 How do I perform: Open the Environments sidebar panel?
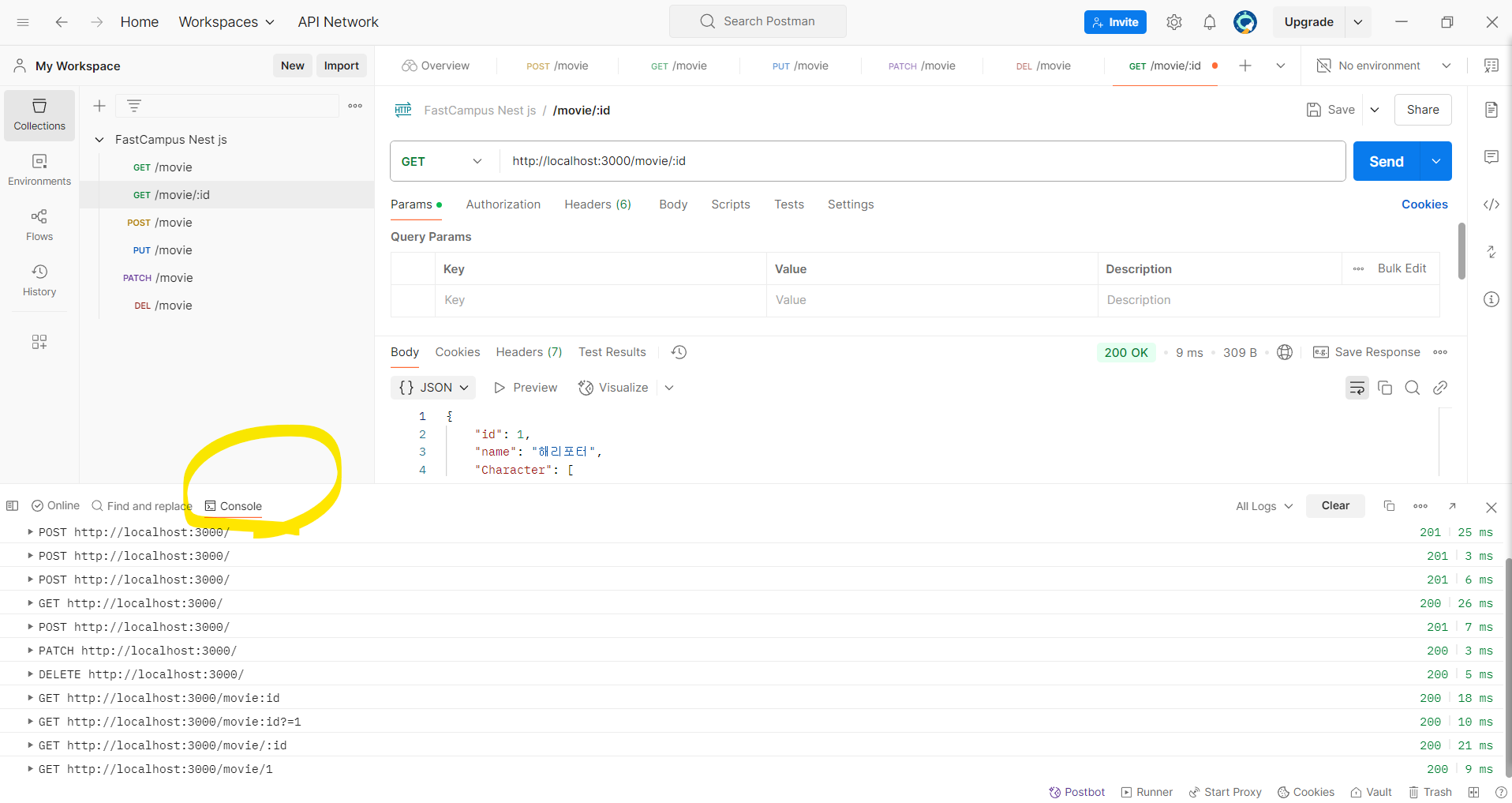click(x=39, y=171)
